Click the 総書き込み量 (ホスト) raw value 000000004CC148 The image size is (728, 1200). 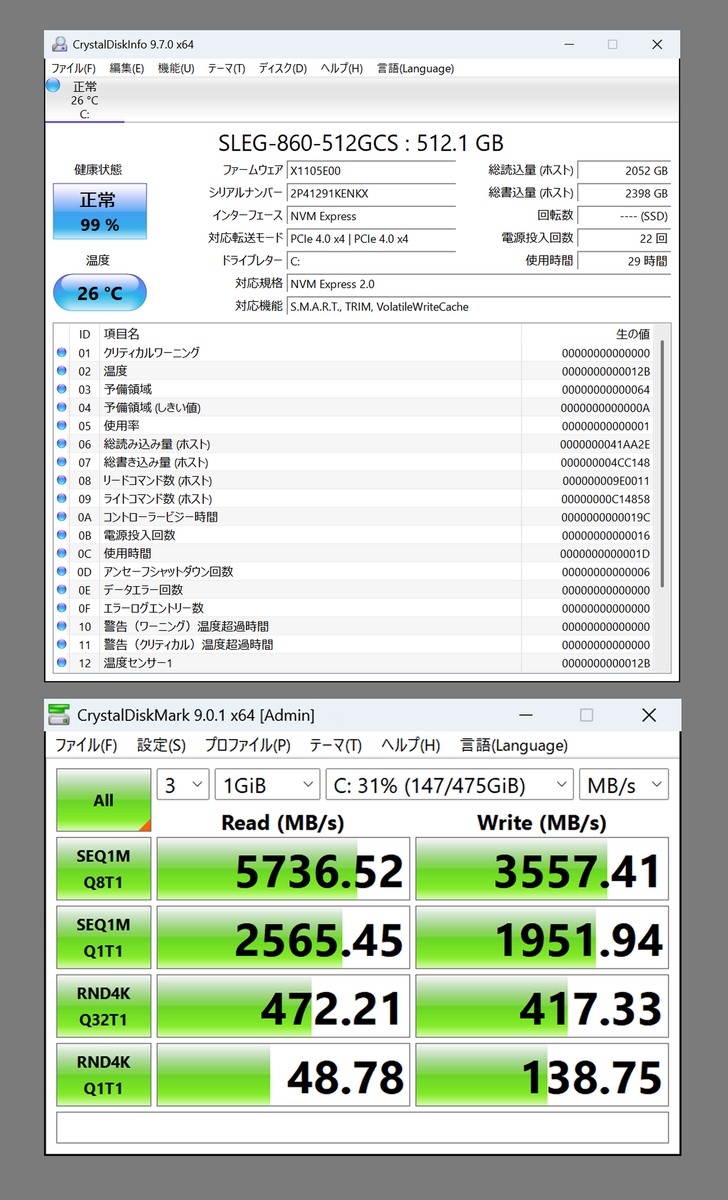[x=605, y=463]
